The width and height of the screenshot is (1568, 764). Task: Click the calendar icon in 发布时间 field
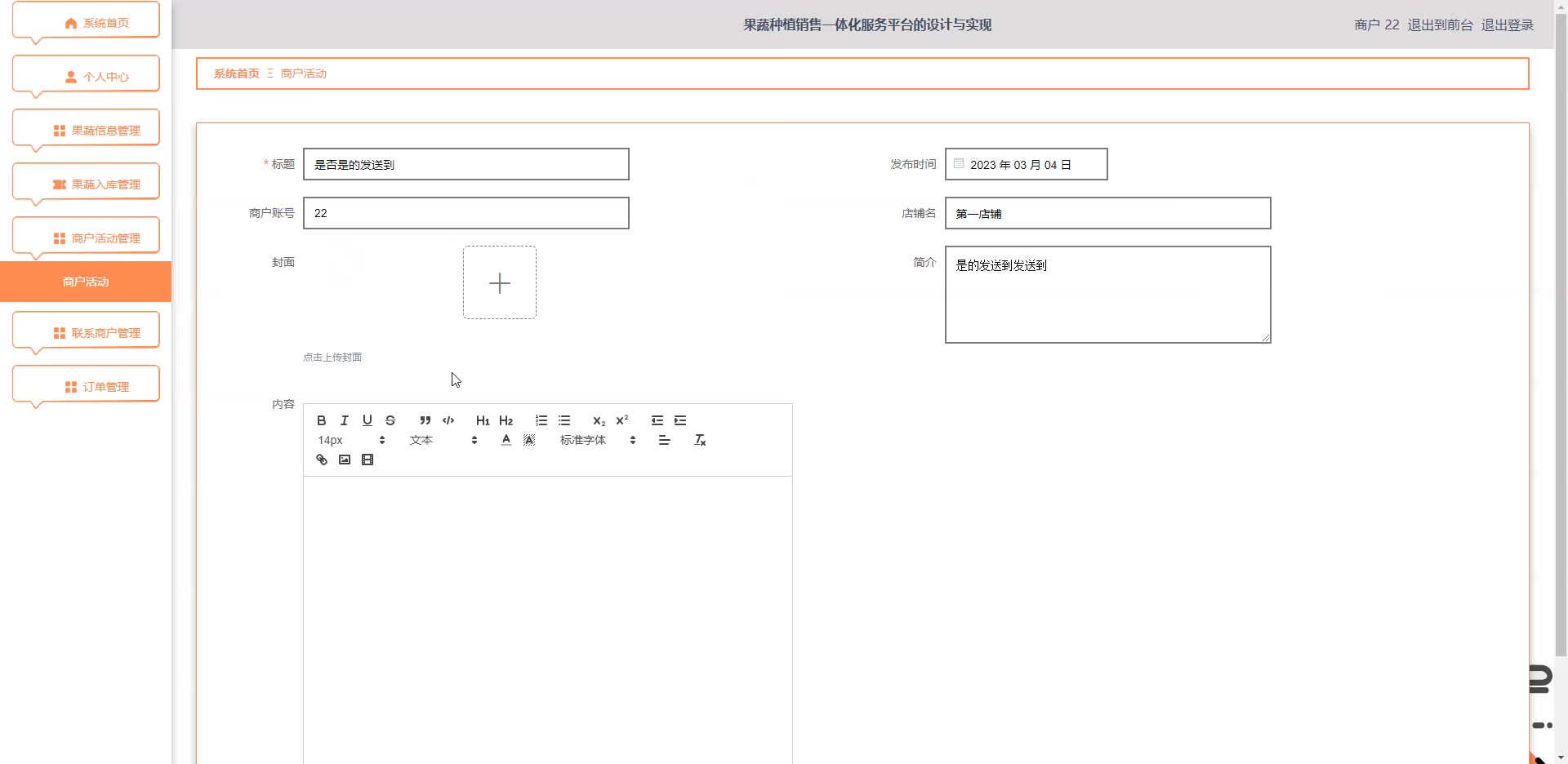point(959,164)
